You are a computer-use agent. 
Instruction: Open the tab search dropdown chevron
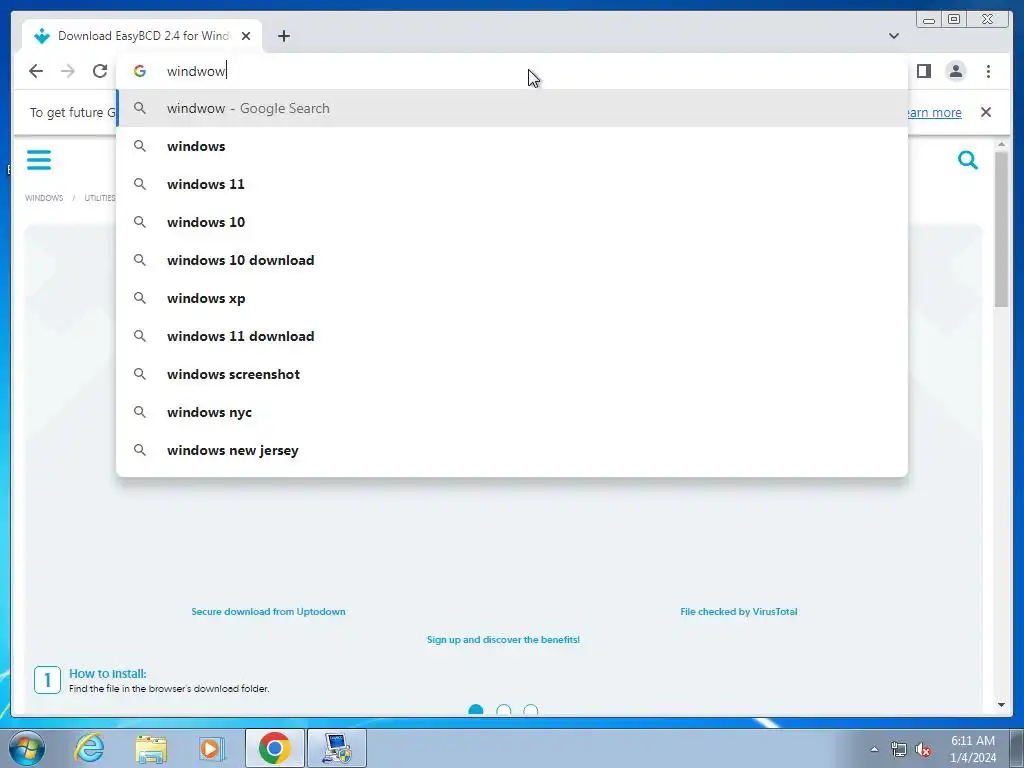pyautogui.click(x=894, y=36)
